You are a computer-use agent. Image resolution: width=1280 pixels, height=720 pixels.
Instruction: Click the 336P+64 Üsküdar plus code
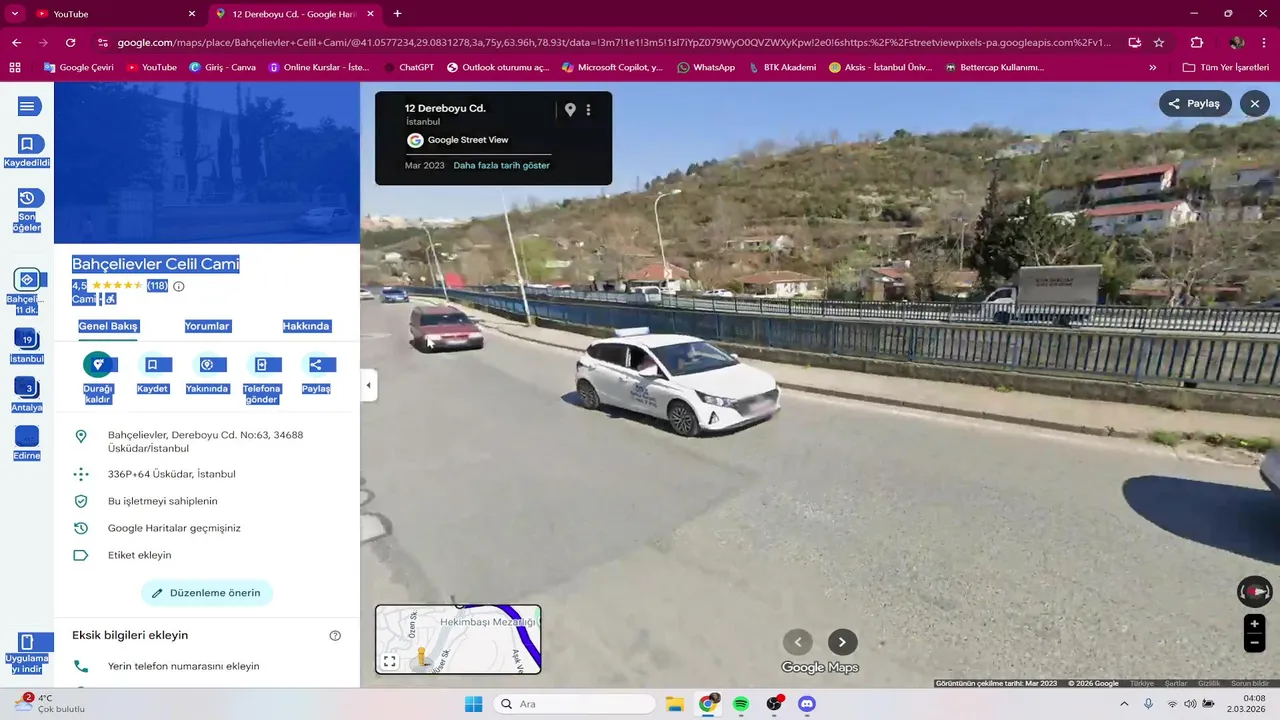[x=171, y=474]
